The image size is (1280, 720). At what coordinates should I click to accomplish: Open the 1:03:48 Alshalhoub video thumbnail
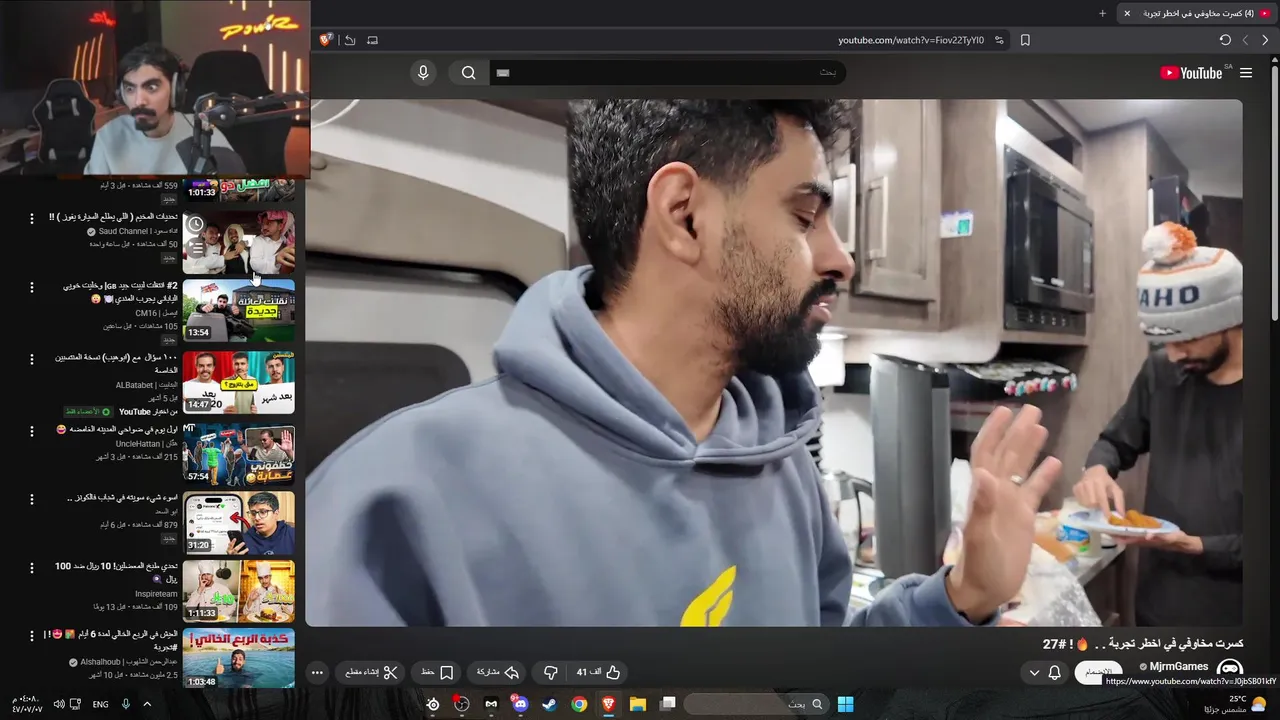point(239,658)
